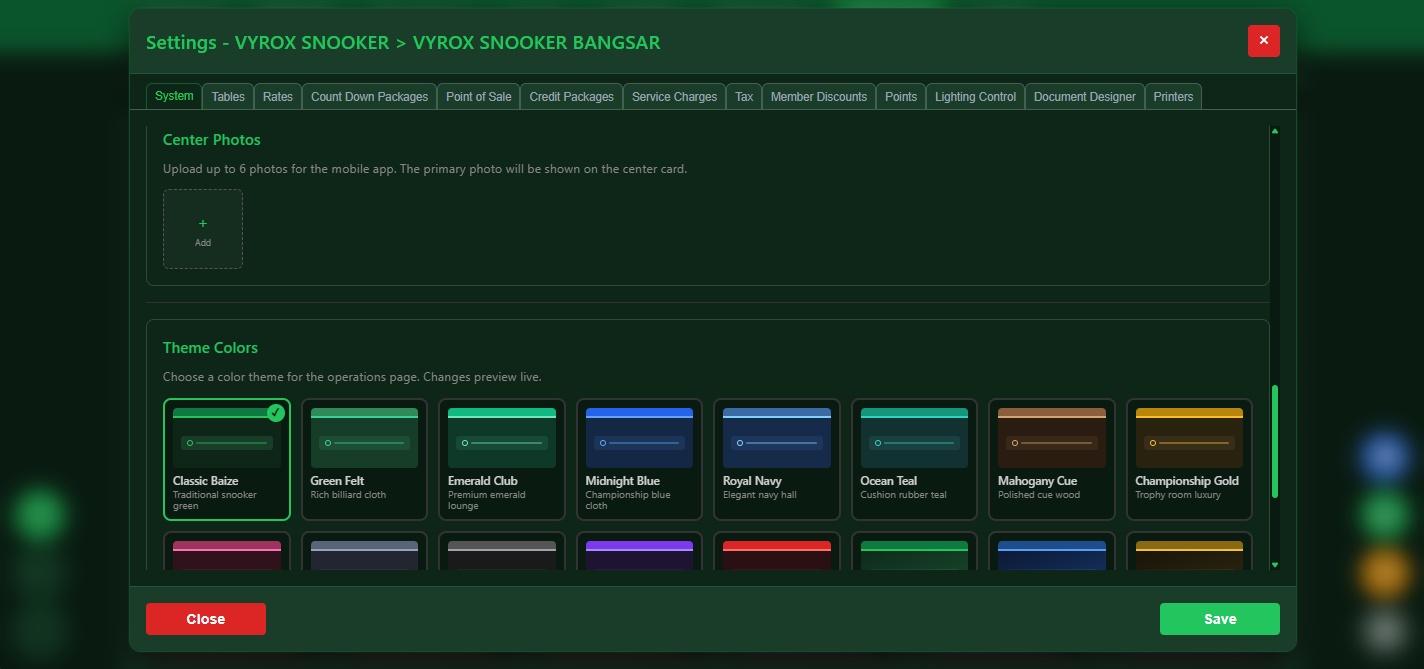Viewport: 1424px width, 669px height.
Task: Open the Lighting Control tab
Action: pos(974,96)
